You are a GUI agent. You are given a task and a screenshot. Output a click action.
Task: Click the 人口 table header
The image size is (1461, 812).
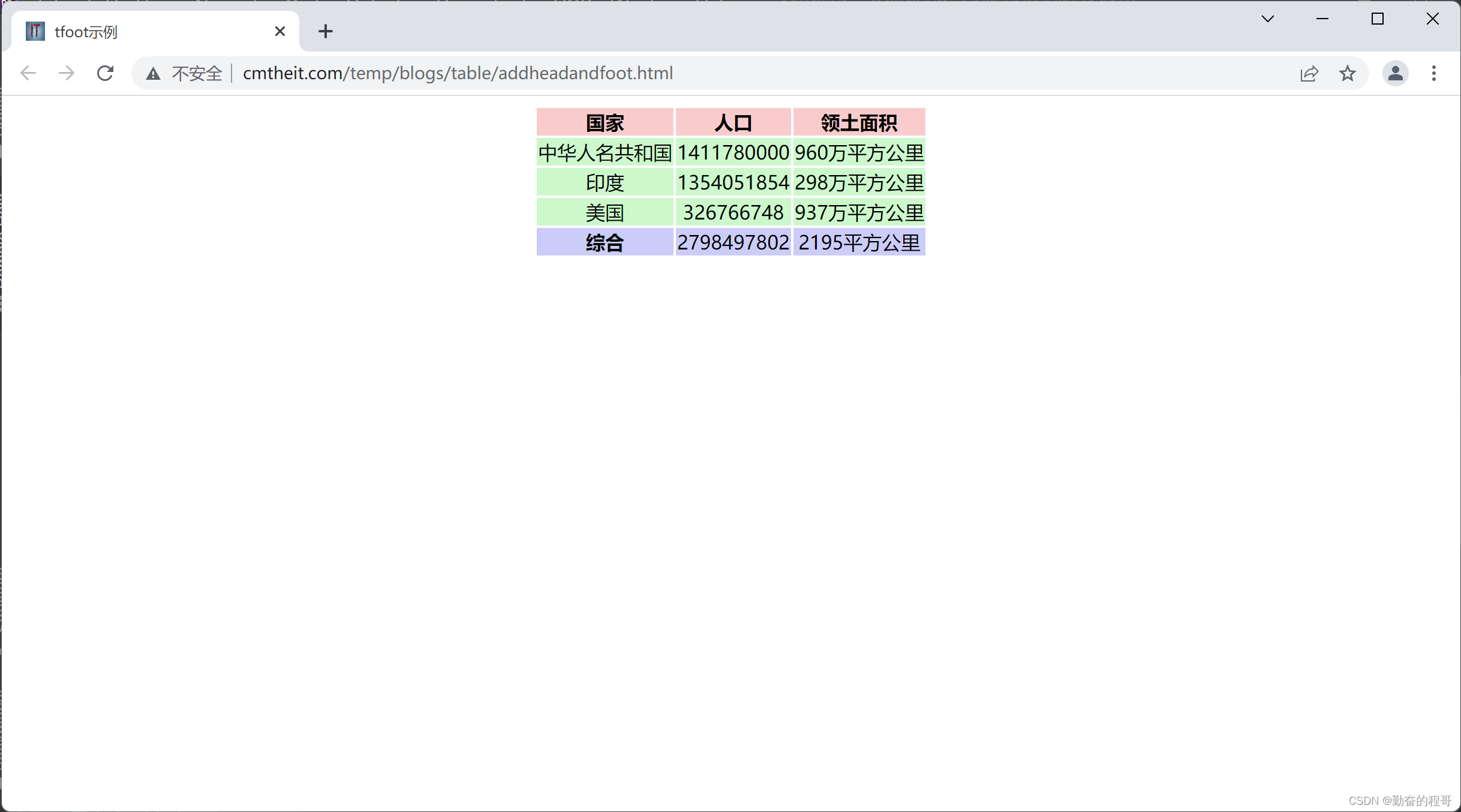[x=733, y=122]
